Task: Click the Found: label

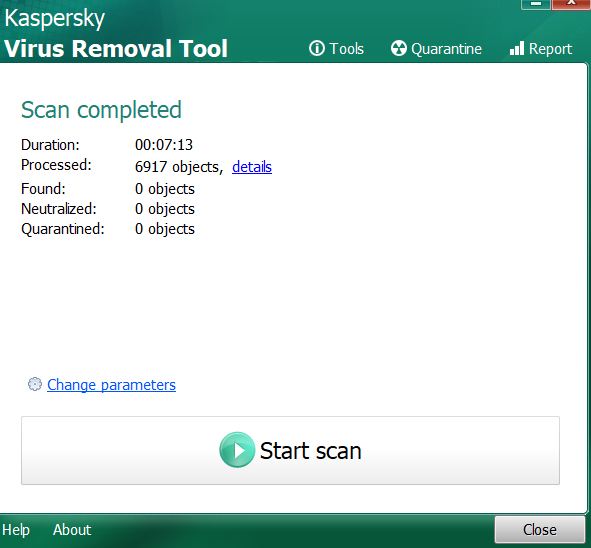Action: [x=43, y=189]
